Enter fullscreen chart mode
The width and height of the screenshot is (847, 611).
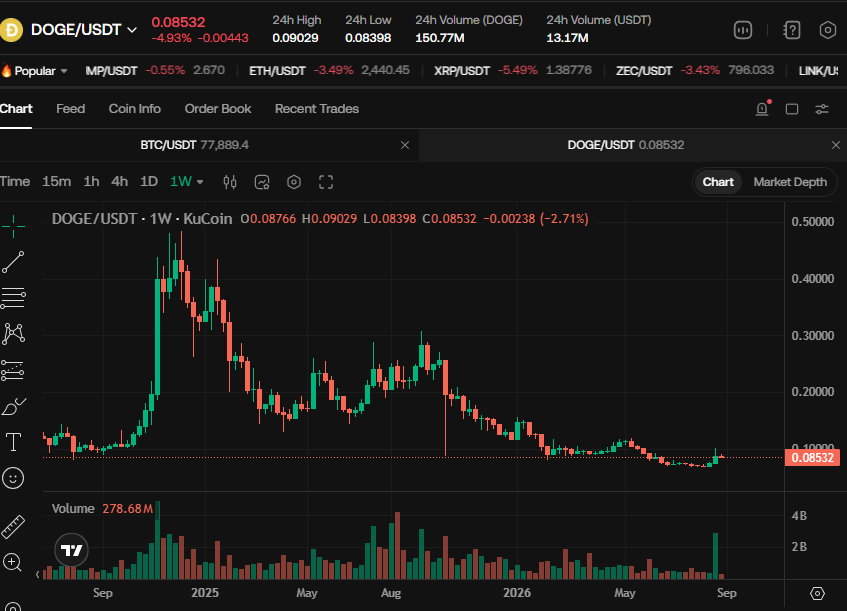(326, 182)
